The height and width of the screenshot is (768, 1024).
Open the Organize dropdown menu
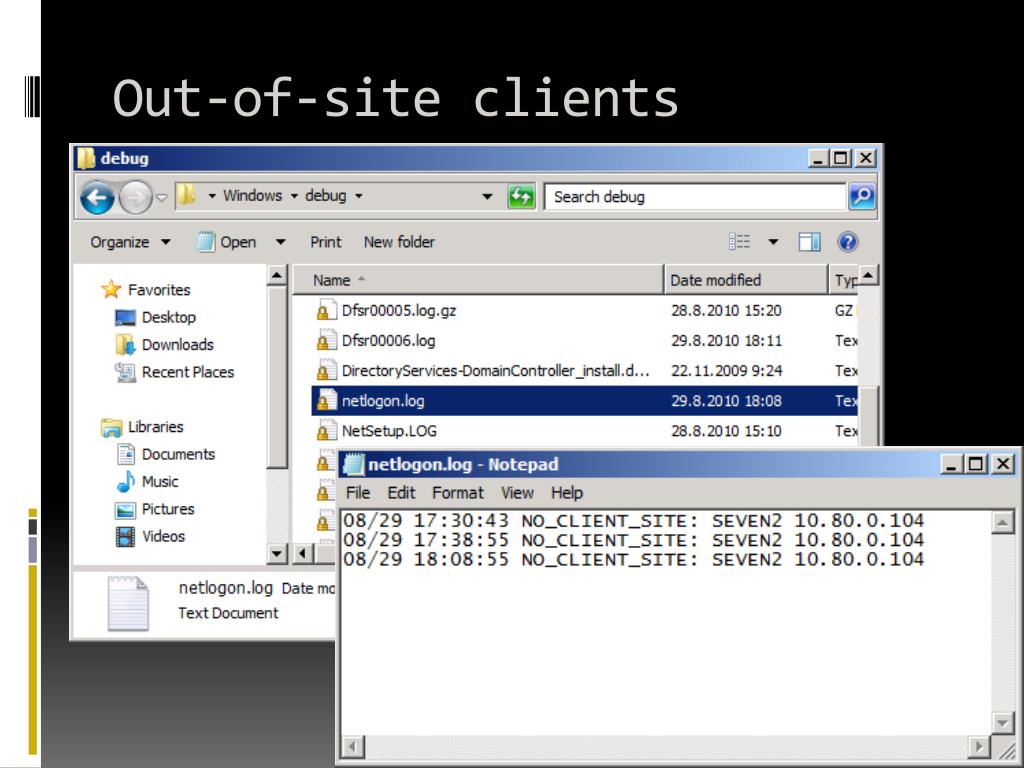131,242
